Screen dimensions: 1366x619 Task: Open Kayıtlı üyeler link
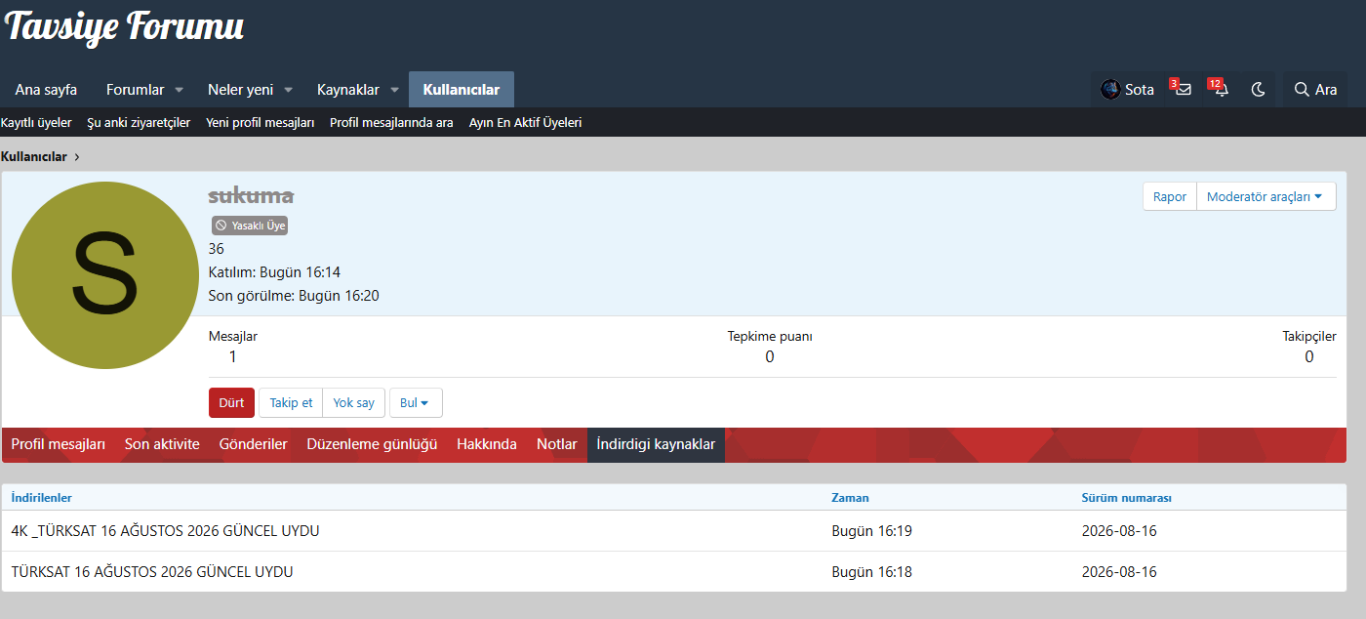point(36,123)
